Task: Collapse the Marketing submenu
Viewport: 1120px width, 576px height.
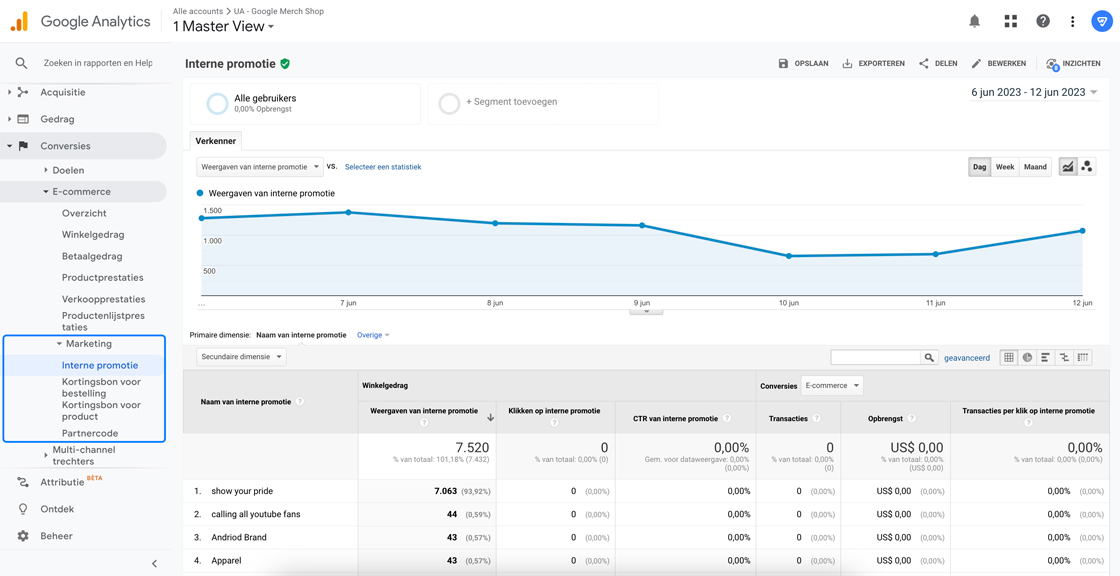Action: [x=59, y=344]
